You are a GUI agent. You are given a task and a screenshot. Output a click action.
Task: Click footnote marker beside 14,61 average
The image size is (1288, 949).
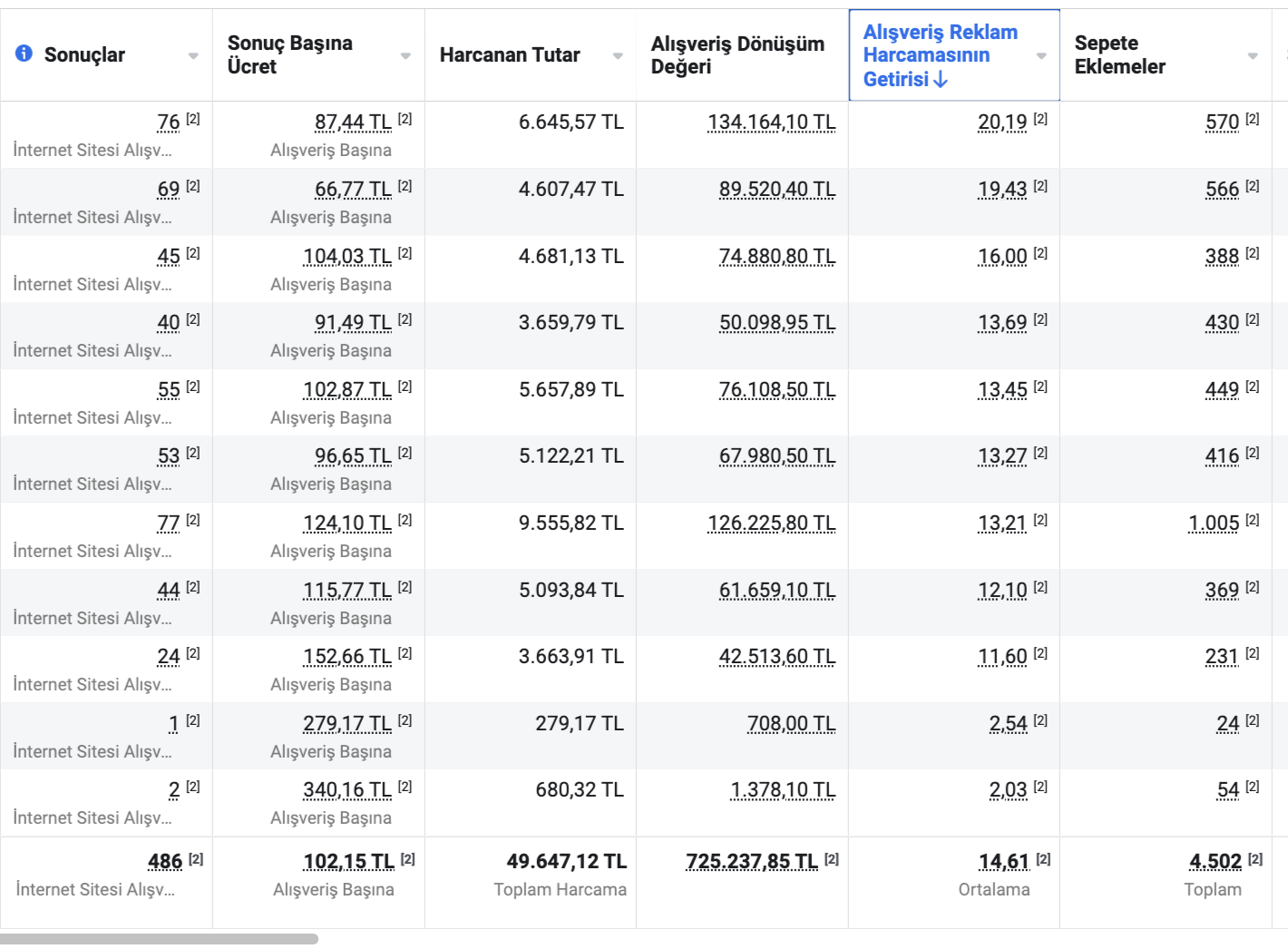point(1044,859)
